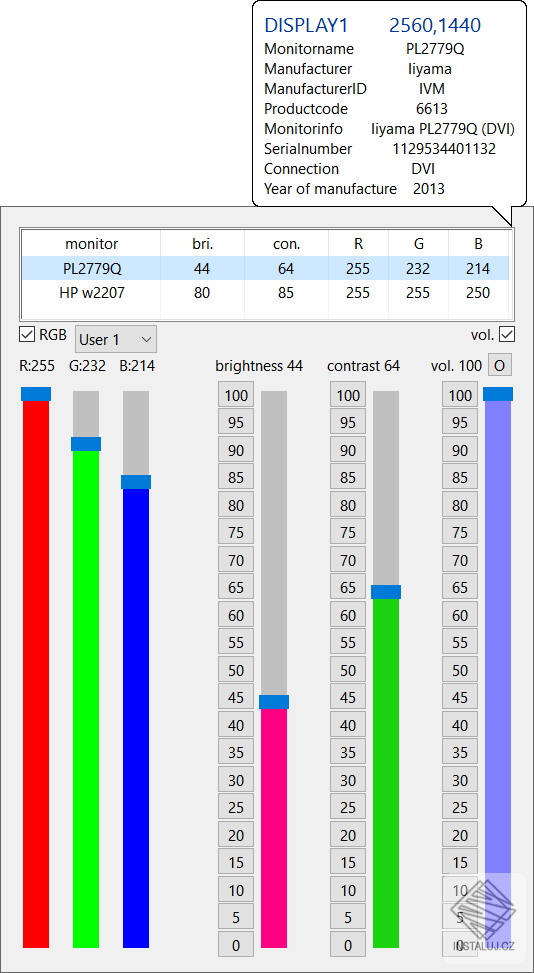Click B value 214 in PL2779Q row
This screenshot has width=534, height=973.
(478, 269)
